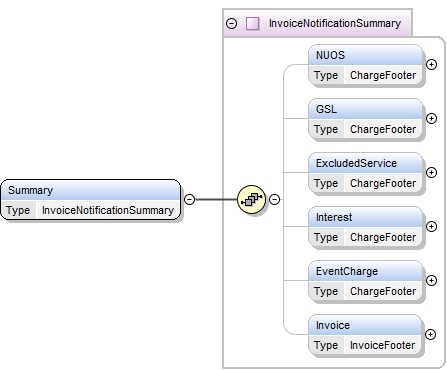447x370 pixels.
Task: Select the Interest element name
Action: pyautogui.click(x=334, y=217)
